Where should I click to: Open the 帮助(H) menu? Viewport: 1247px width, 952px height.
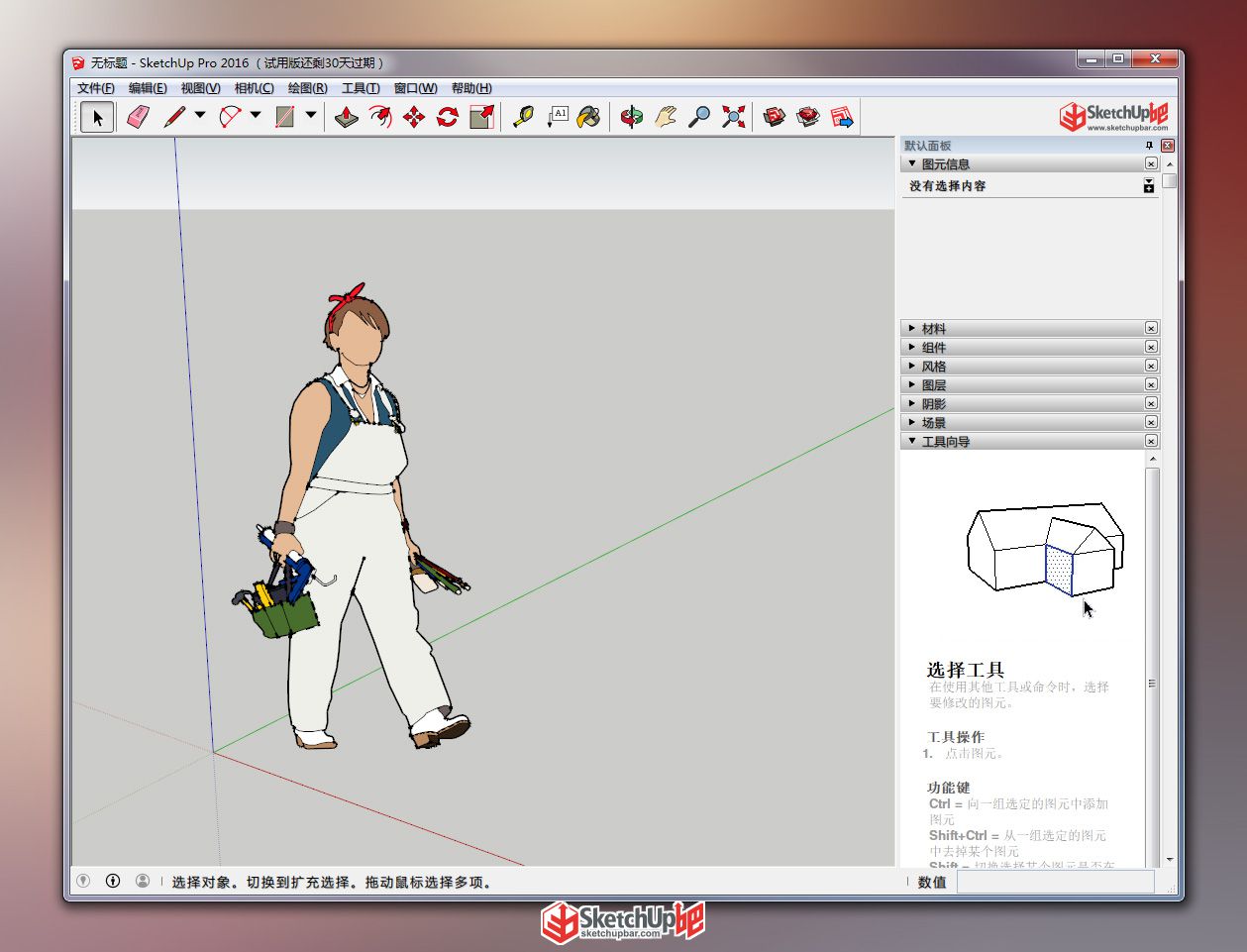[x=471, y=88]
